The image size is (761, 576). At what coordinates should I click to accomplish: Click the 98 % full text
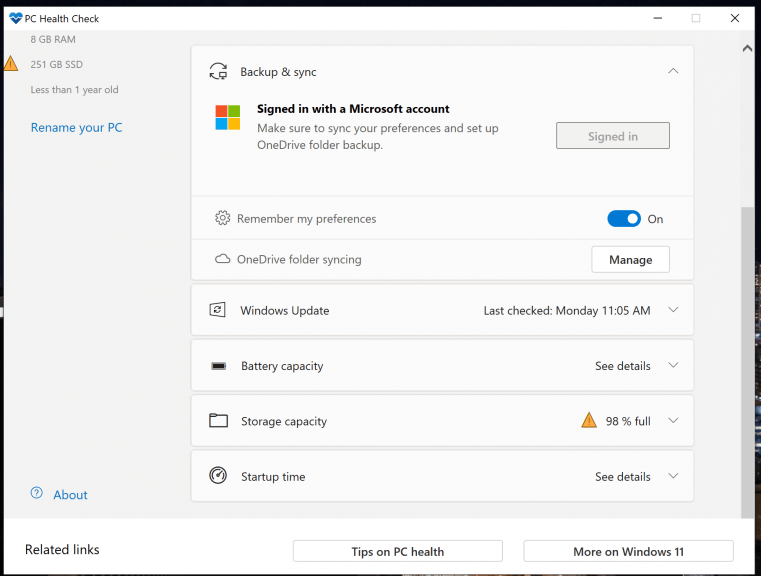click(628, 421)
